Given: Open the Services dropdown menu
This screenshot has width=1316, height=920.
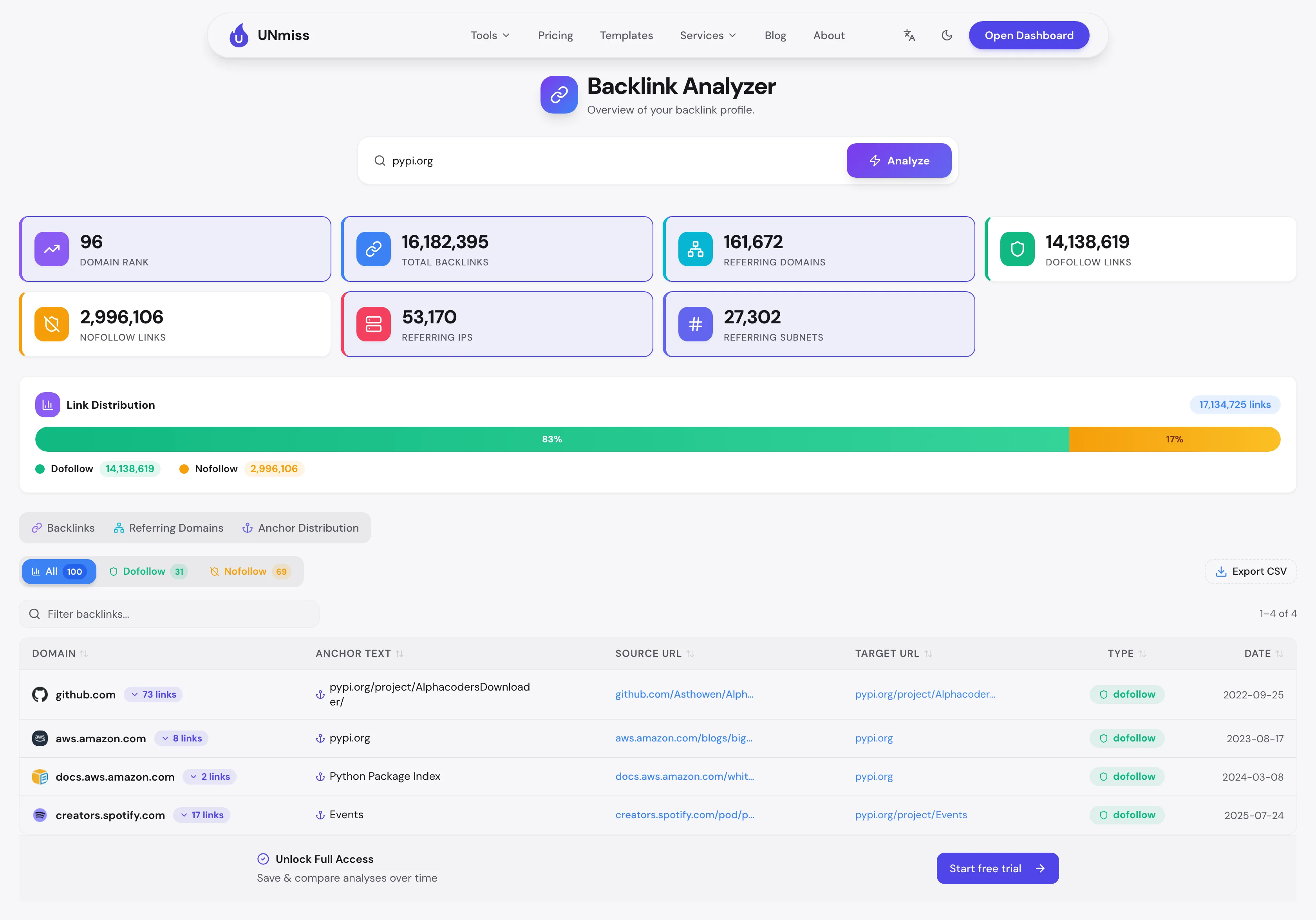Looking at the screenshot, I should click(x=708, y=36).
